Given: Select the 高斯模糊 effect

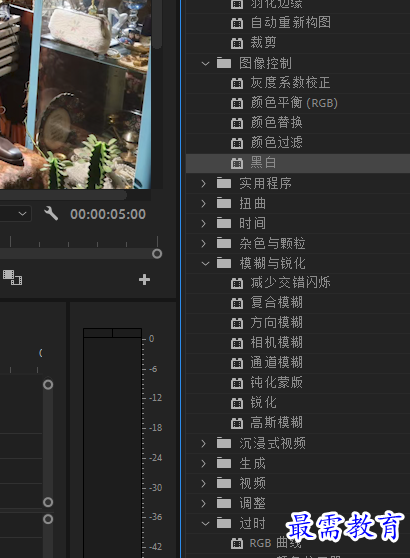Looking at the screenshot, I should pos(277,423).
